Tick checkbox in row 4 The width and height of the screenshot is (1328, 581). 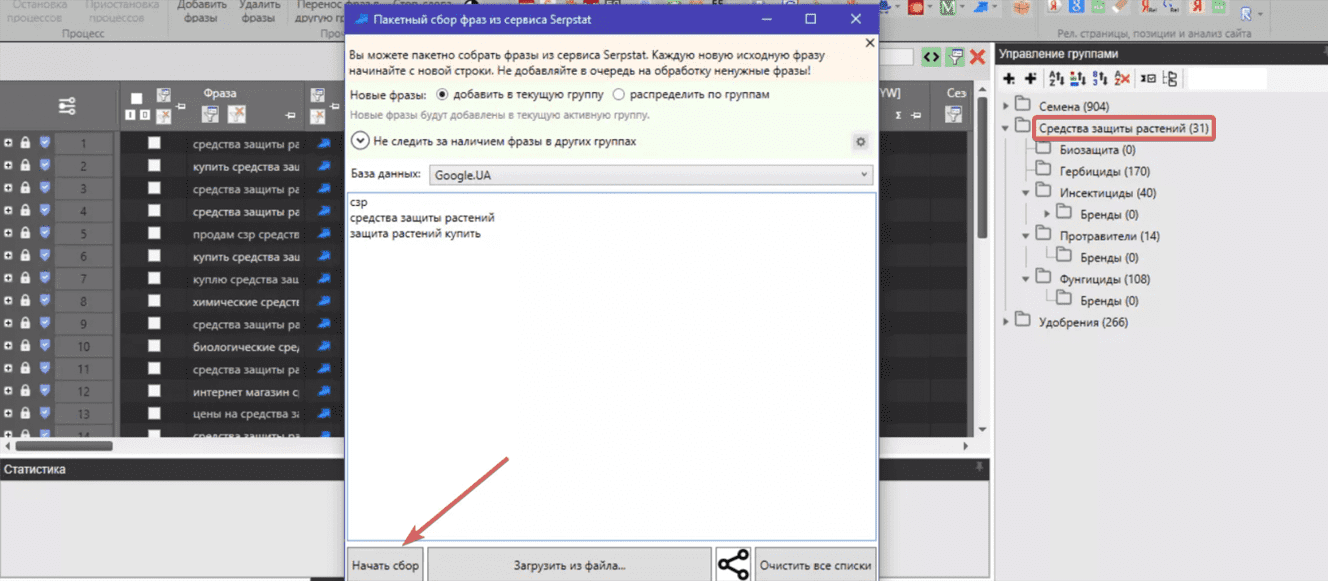tap(154, 211)
